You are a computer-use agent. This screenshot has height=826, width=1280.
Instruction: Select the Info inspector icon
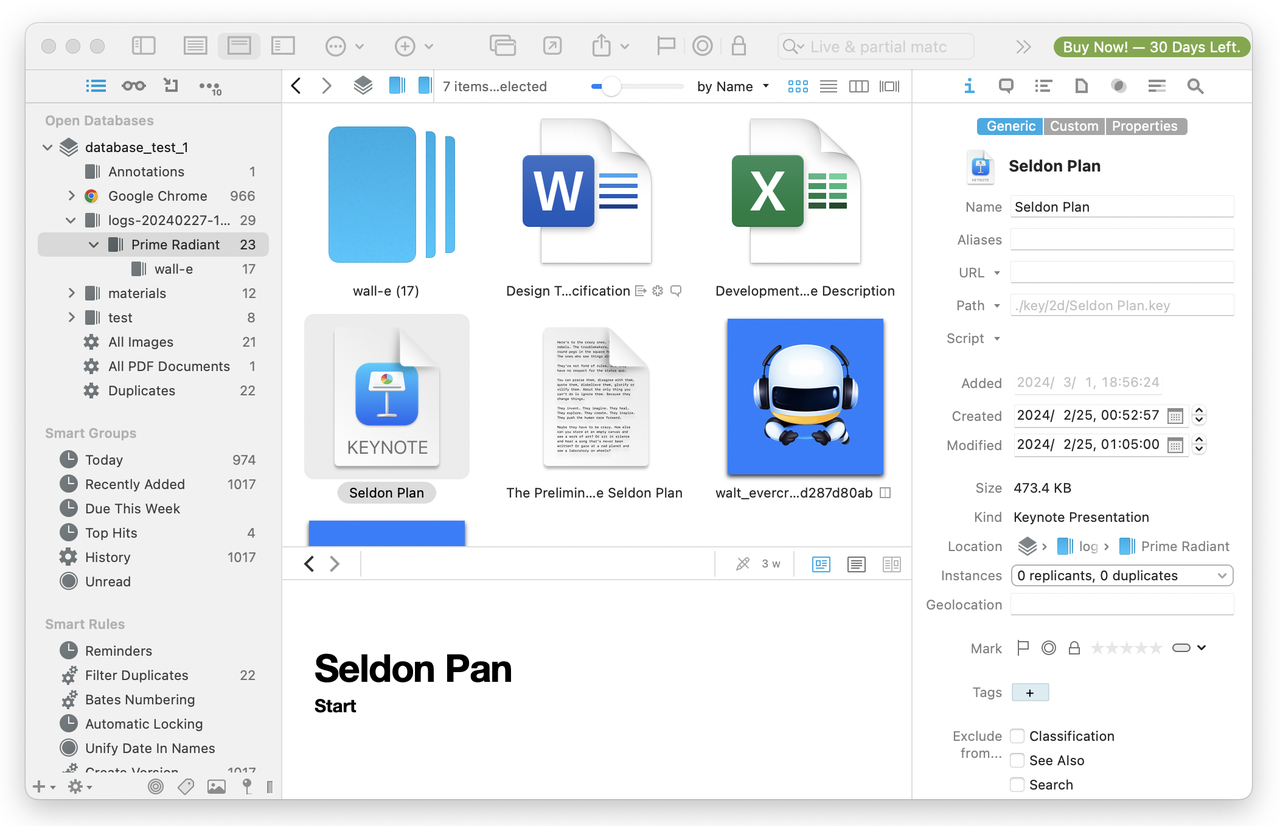coord(968,86)
